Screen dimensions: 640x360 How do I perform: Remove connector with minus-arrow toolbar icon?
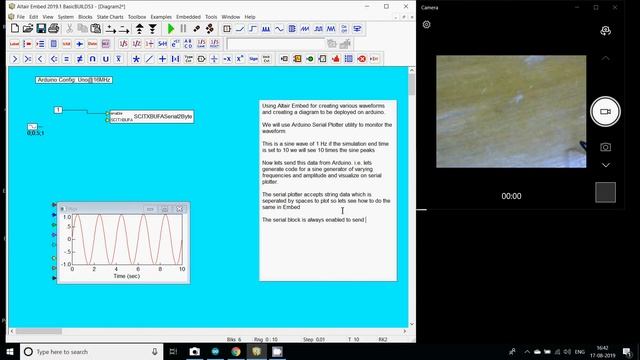point(124,29)
